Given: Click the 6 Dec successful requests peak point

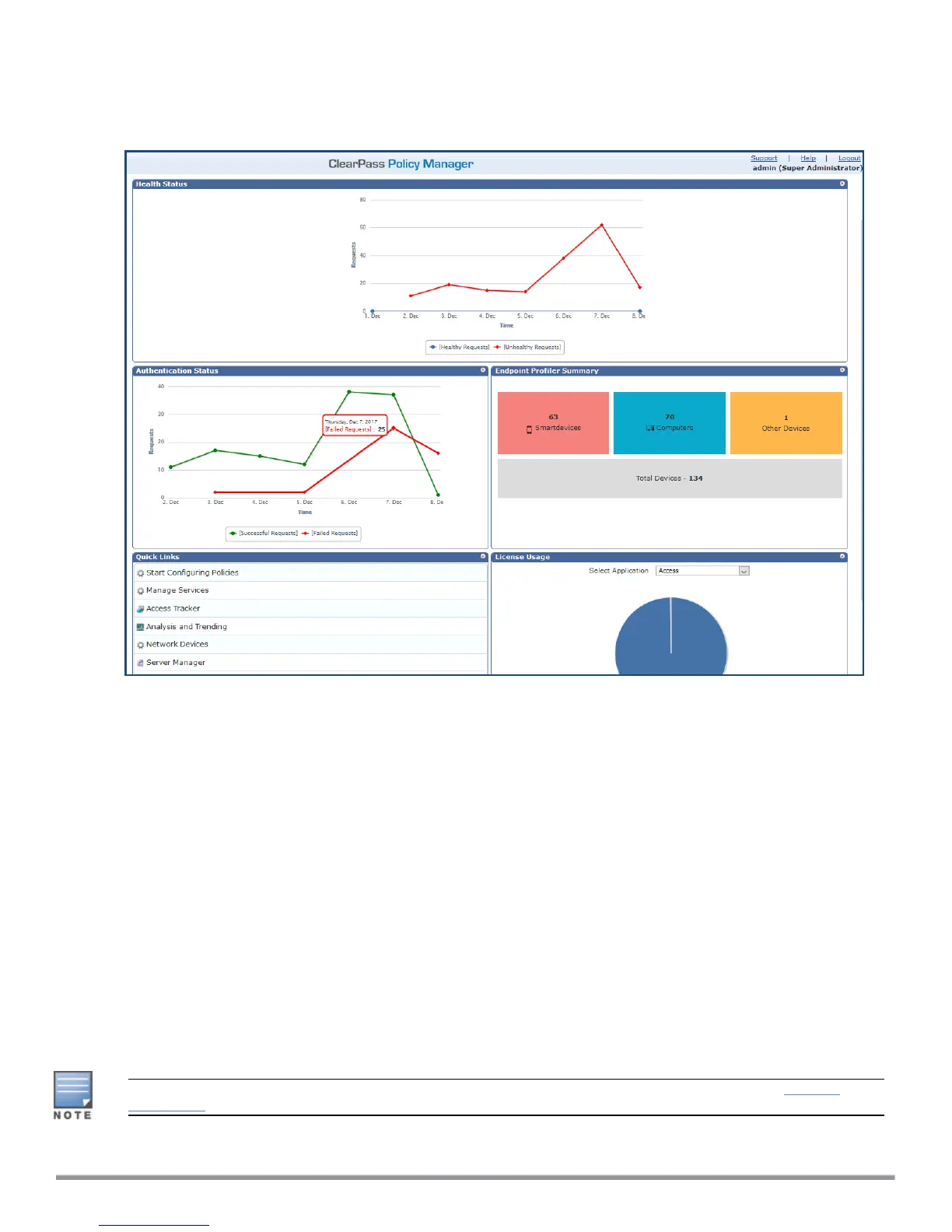Looking at the screenshot, I should coord(349,391).
